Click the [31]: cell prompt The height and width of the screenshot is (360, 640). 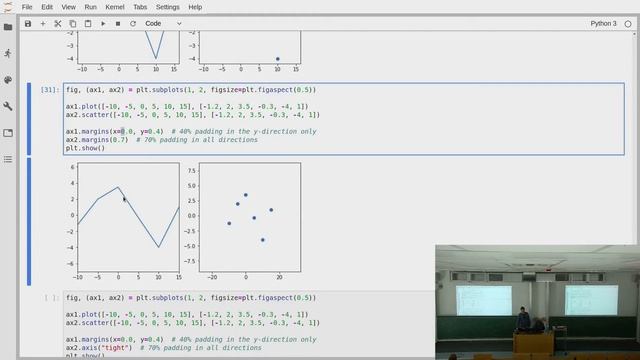tap(50, 90)
